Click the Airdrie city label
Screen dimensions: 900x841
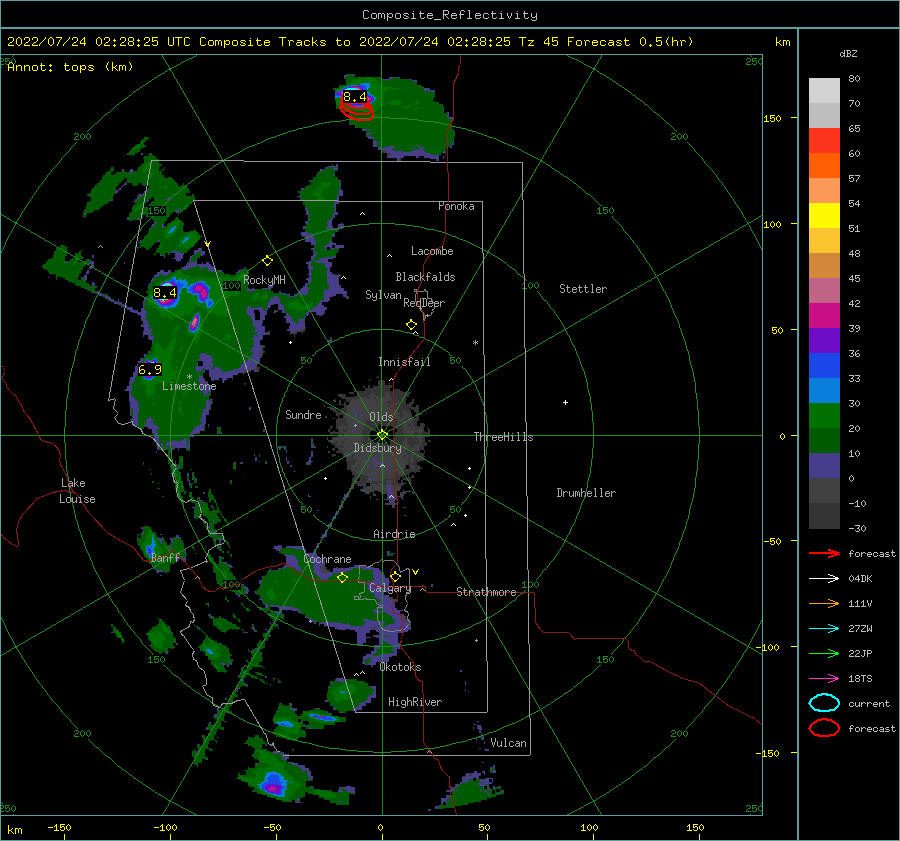coord(394,534)
